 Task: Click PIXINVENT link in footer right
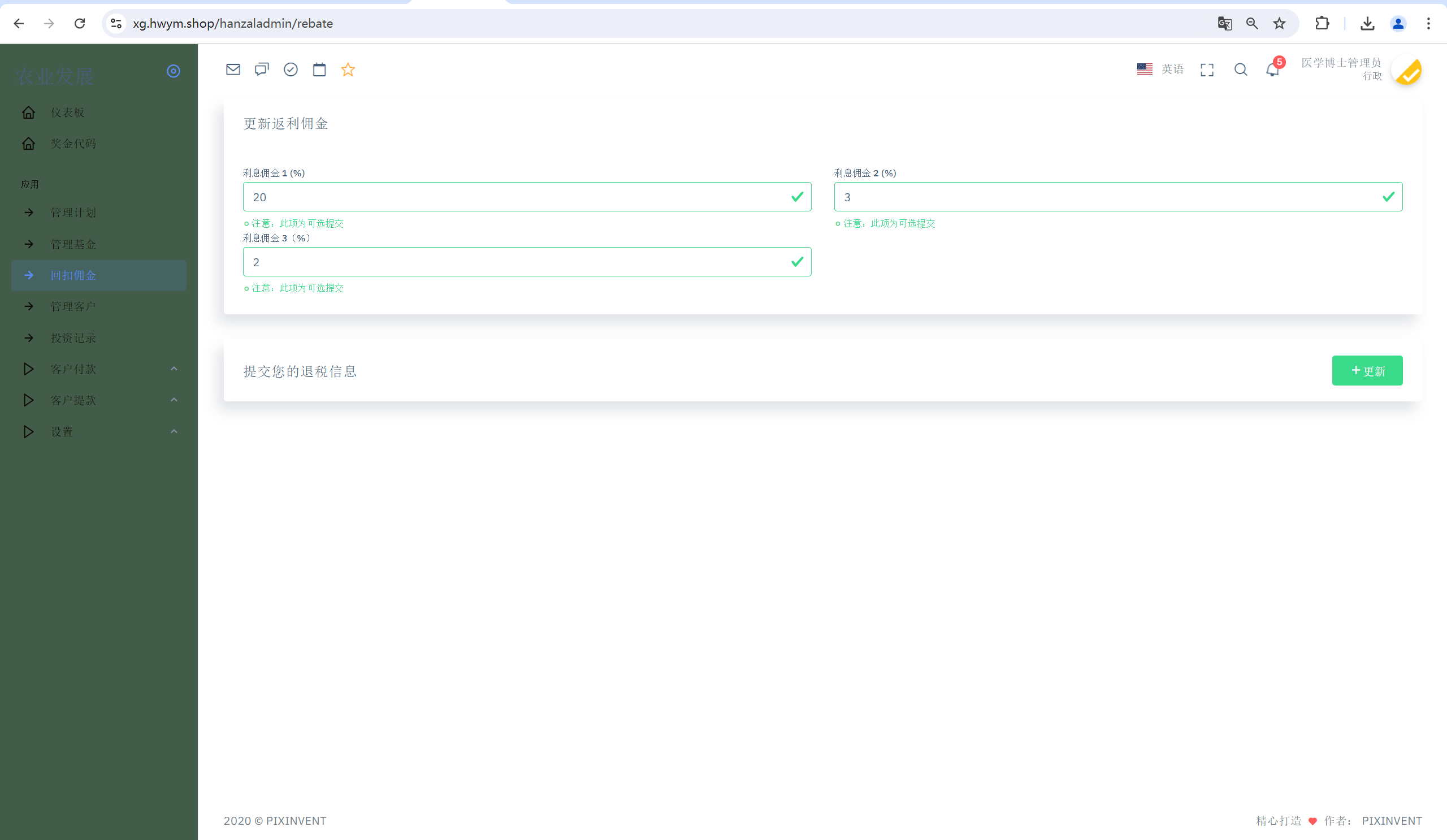pos(1391,821)
